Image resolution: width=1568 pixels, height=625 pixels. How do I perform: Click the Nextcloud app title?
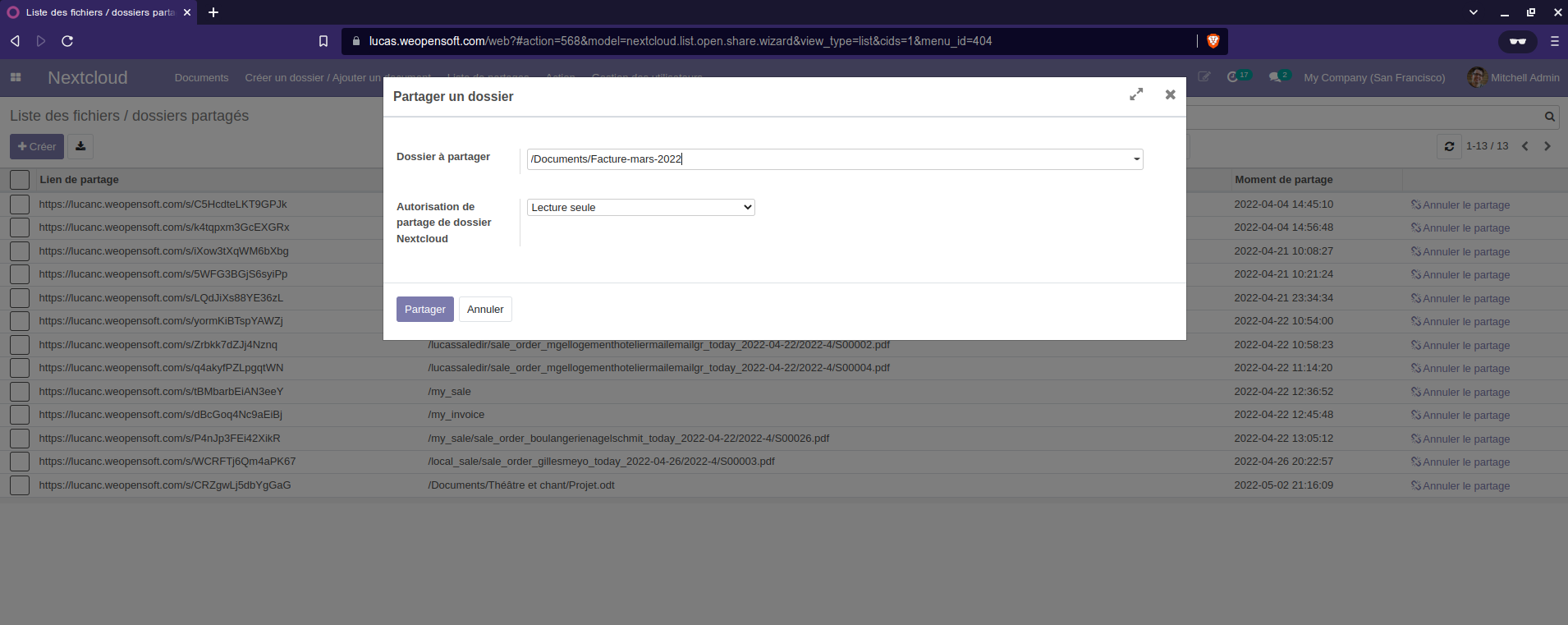pyautogui.click(x=88, y=77)
